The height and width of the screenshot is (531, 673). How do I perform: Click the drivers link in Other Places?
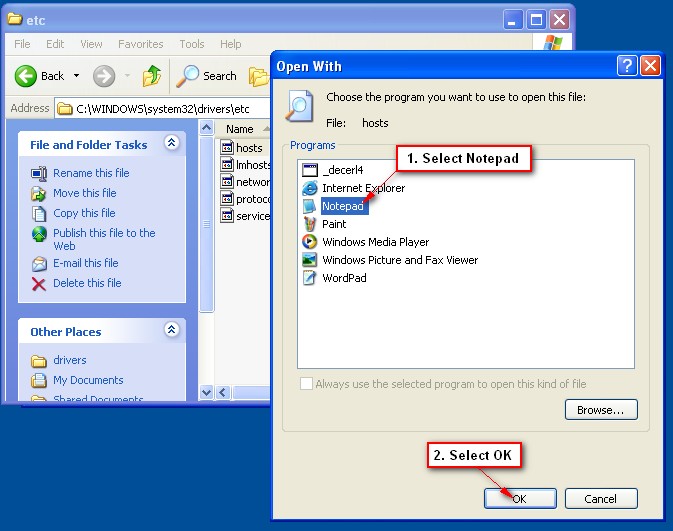click(70, 360)
